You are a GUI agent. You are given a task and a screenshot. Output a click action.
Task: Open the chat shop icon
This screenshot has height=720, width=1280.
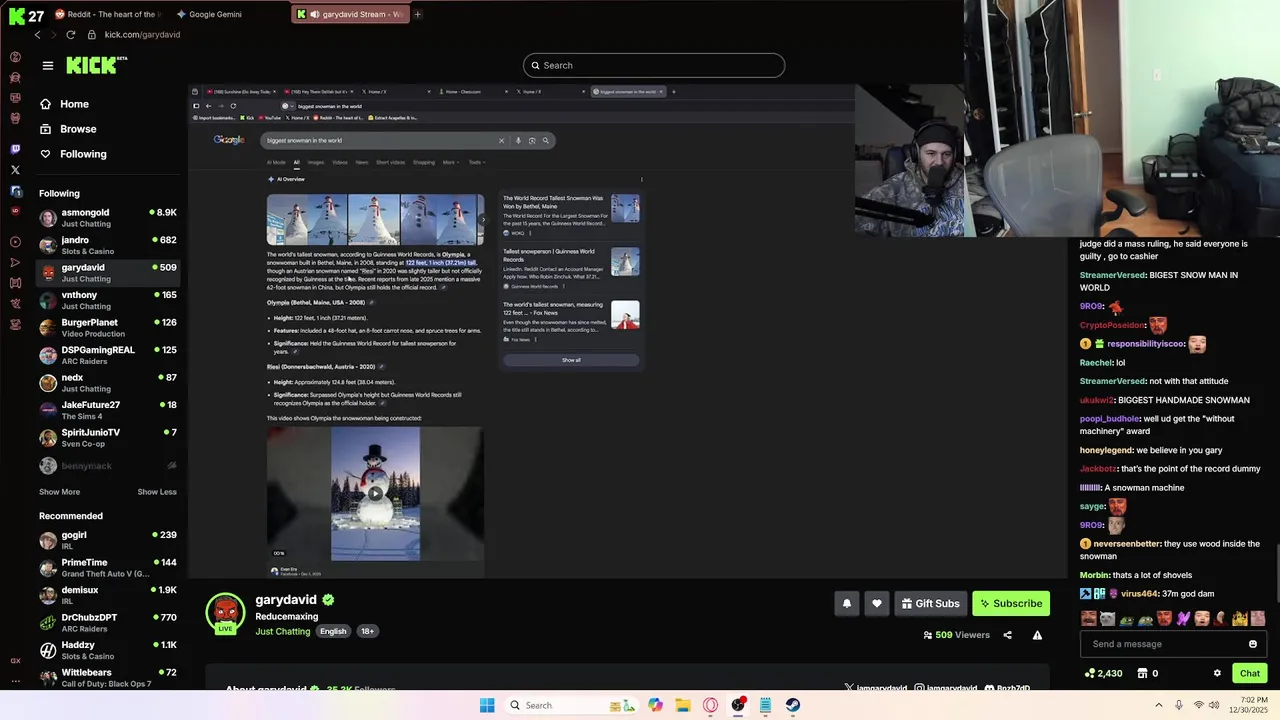[1143, 674]
